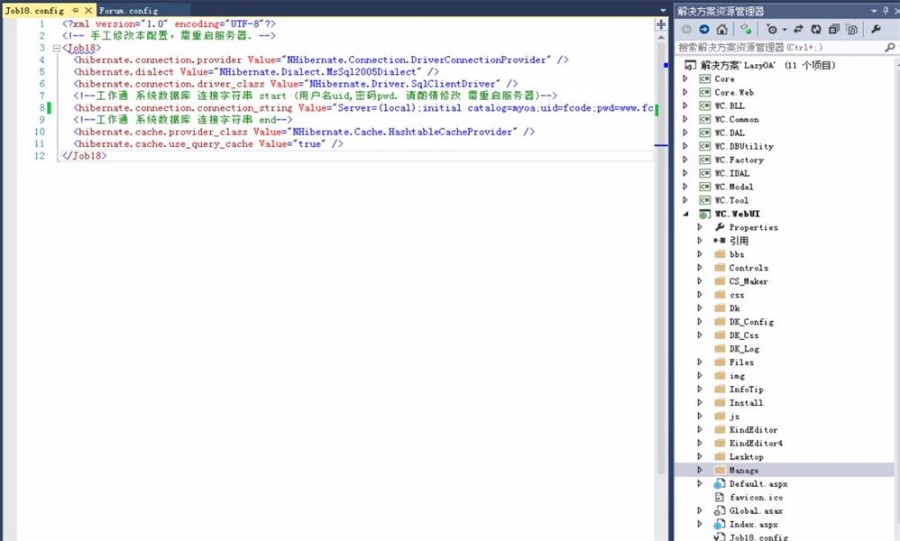Viewport: 900px width, 541px height.
Task: Click the Home icon in Solution Explorer toolbar
Action: point(721,30)
